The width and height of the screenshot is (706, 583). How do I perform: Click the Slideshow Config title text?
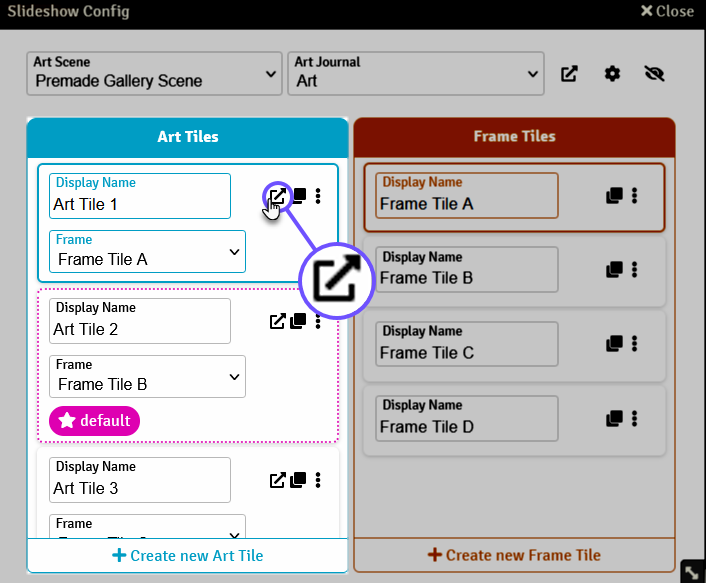click(x=68, y=11)
